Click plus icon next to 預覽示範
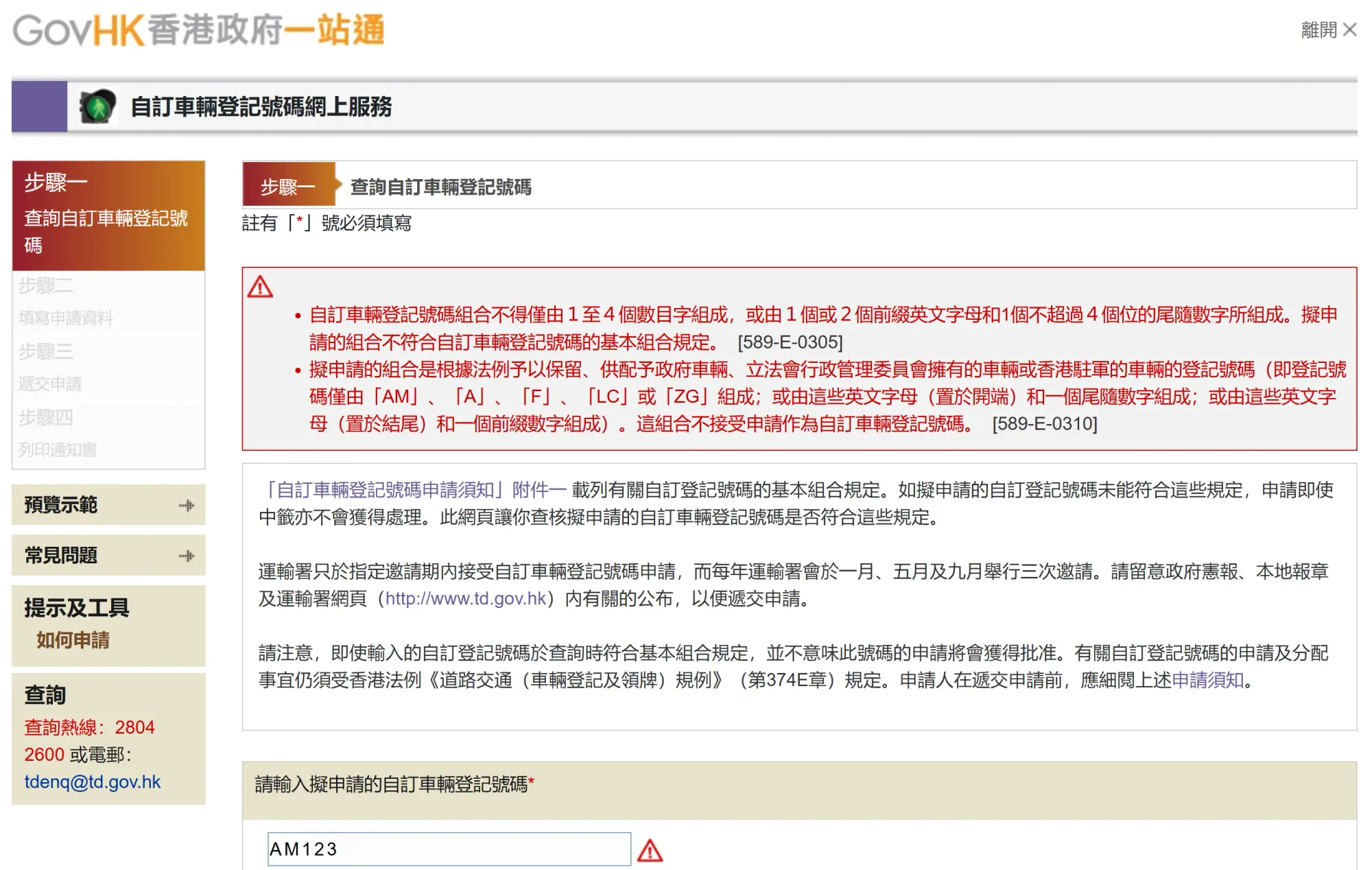The height and width of the screenshot is (870, 1372). tap(187, 506)
